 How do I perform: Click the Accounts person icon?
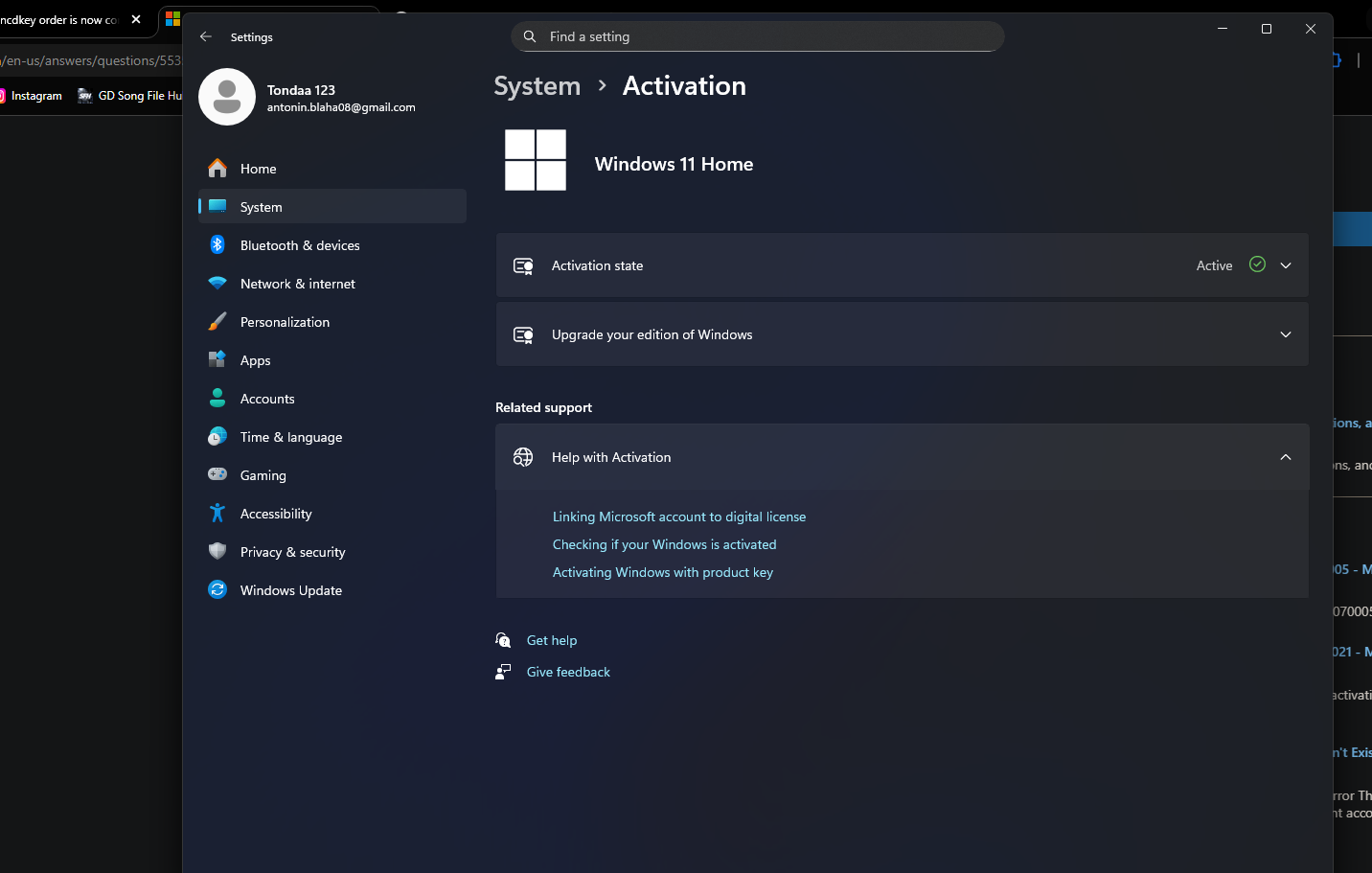click(217, 398)
